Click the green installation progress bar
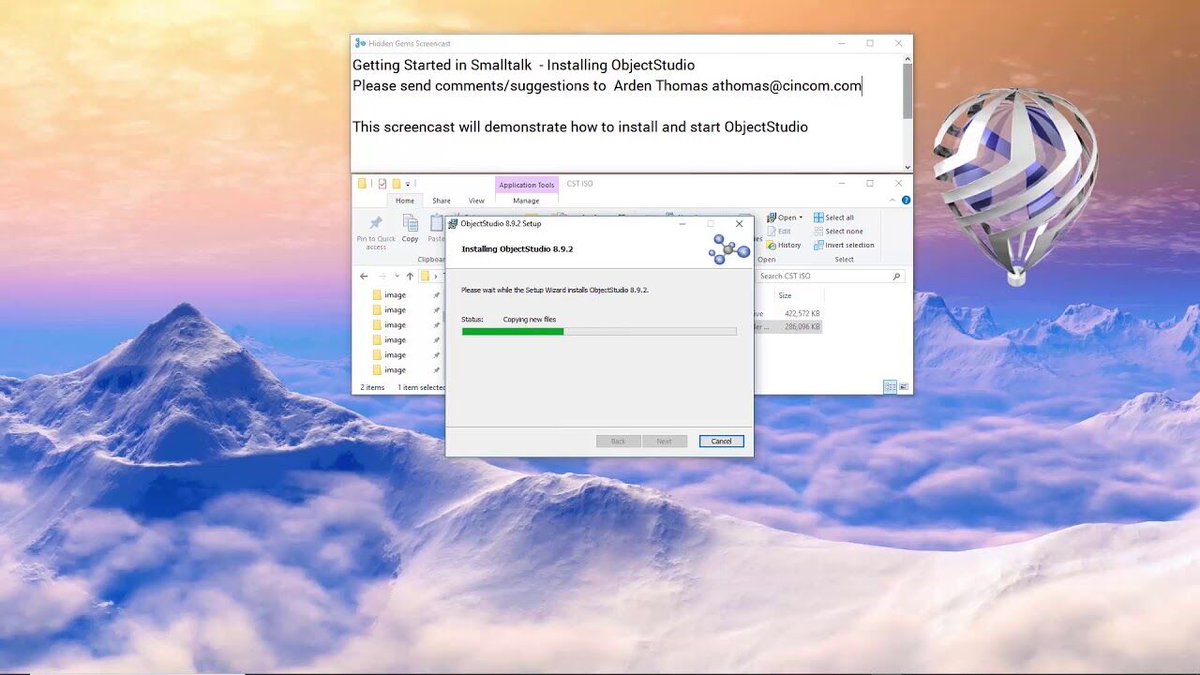This screenshot has height=675, width=1200. (512, 331)
